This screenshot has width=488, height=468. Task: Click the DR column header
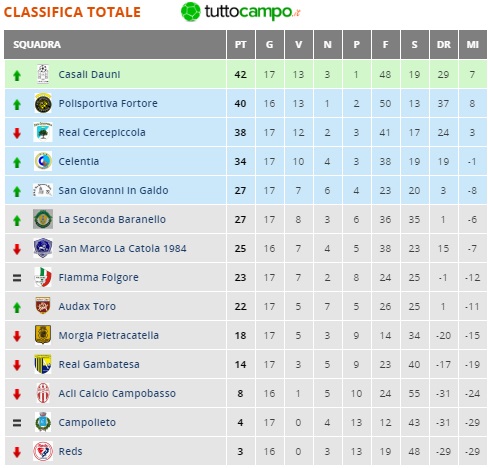click(444, 44)
